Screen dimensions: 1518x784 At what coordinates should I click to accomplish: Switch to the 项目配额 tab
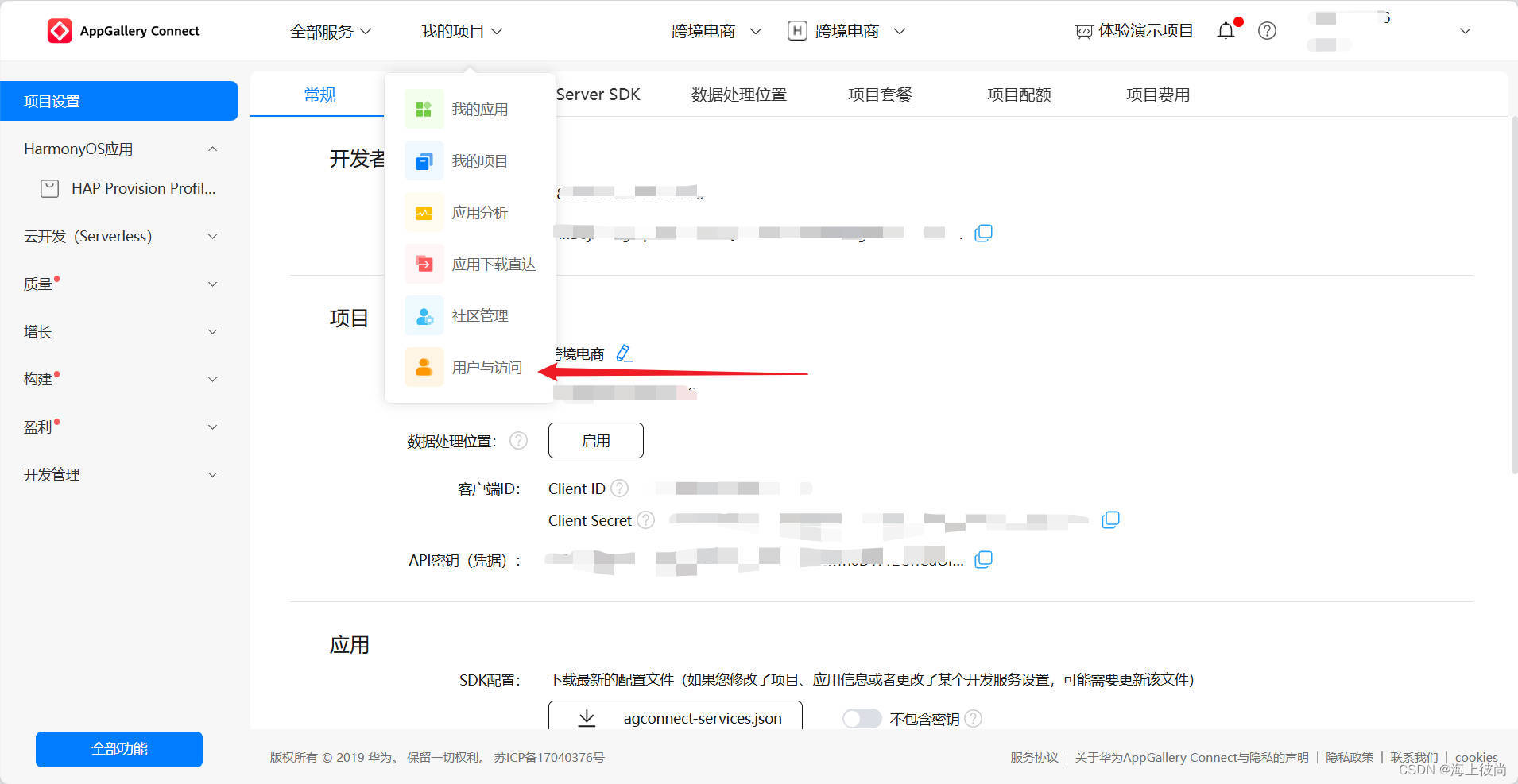pyautogui.click(x=1019, y=95)
